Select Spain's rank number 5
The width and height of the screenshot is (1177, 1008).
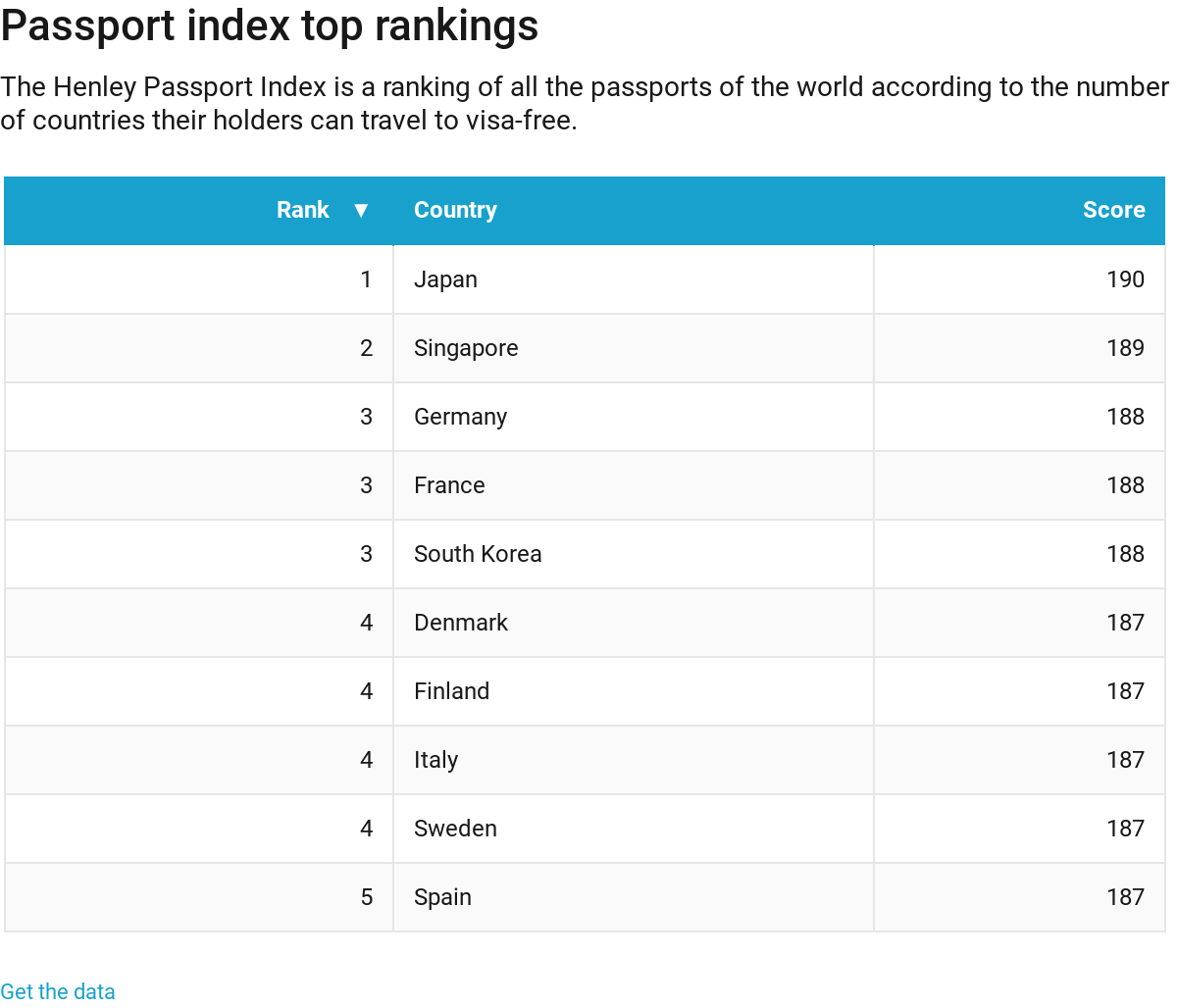pyautogui.click(x=367, y=897)
